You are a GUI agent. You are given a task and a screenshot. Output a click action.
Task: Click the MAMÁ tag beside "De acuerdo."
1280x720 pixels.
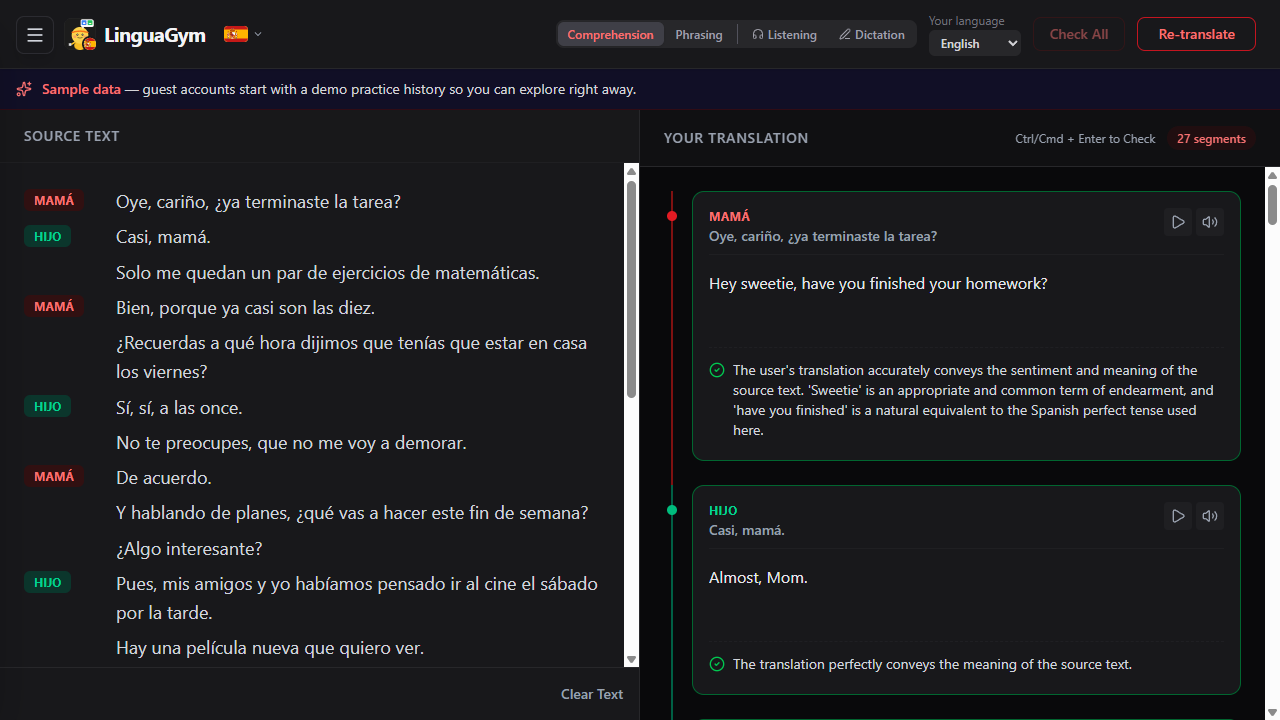point(54,477)
